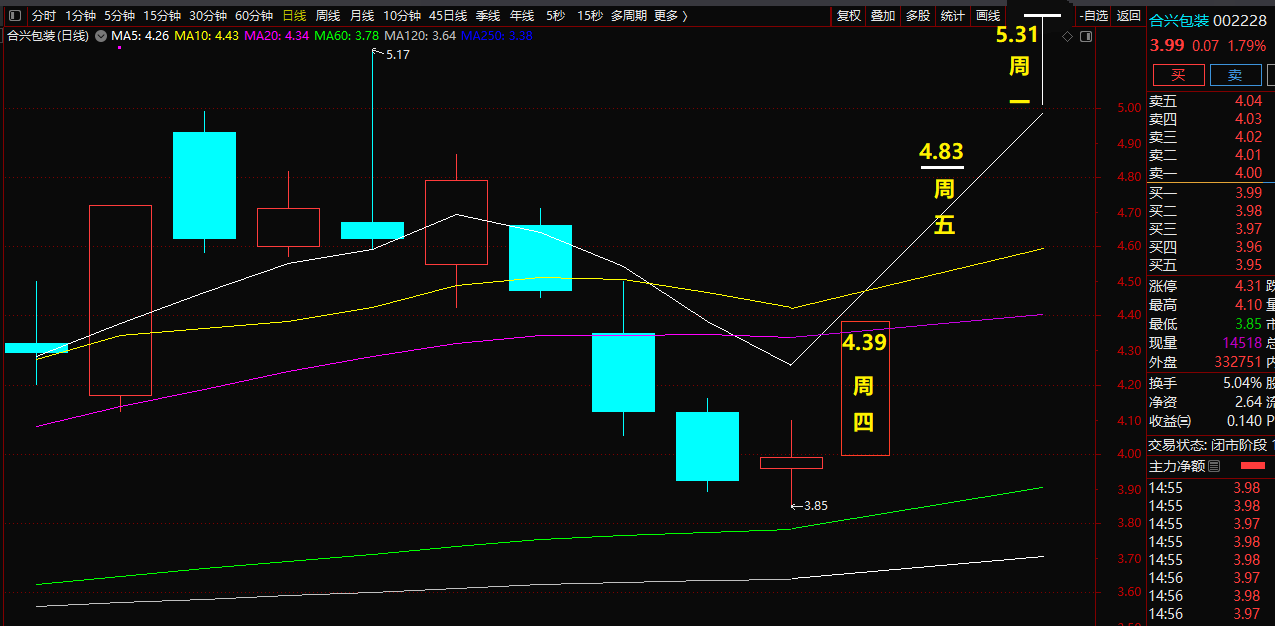Switch to 月线 monthly tab
The image size is (1275, 626).
[x=362, y=16]
